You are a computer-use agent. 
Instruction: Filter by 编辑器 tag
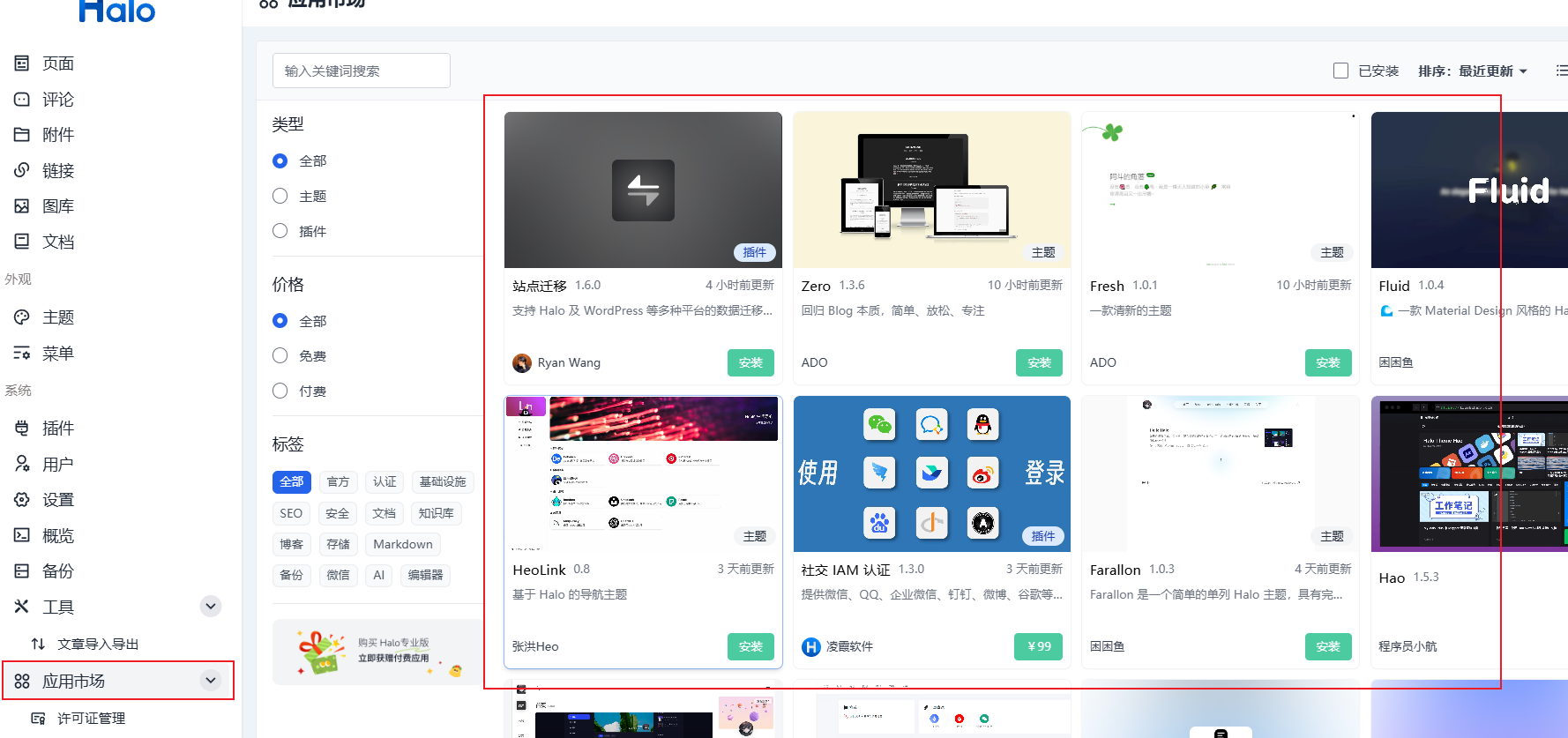coord(425,575)
